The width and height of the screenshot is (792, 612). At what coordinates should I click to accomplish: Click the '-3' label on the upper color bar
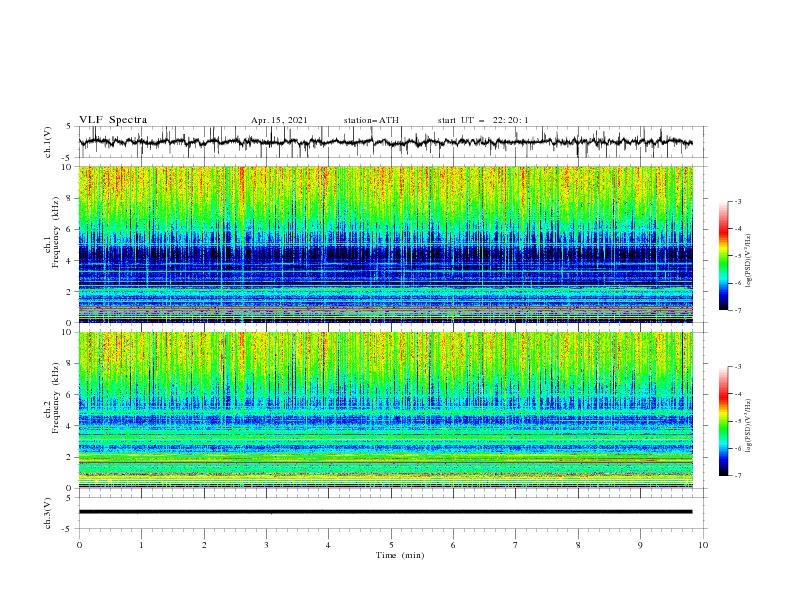[x=737, y=201]
